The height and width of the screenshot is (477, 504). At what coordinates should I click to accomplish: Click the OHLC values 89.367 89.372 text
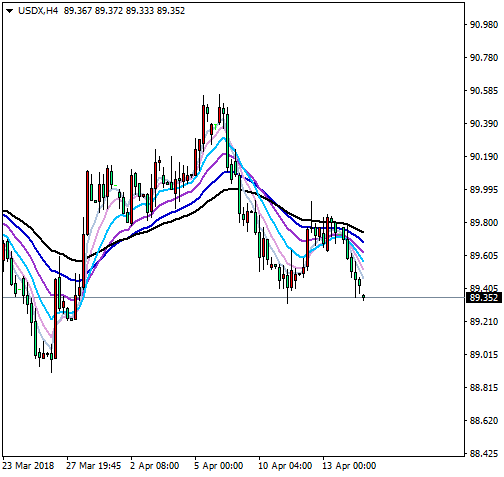93,11
